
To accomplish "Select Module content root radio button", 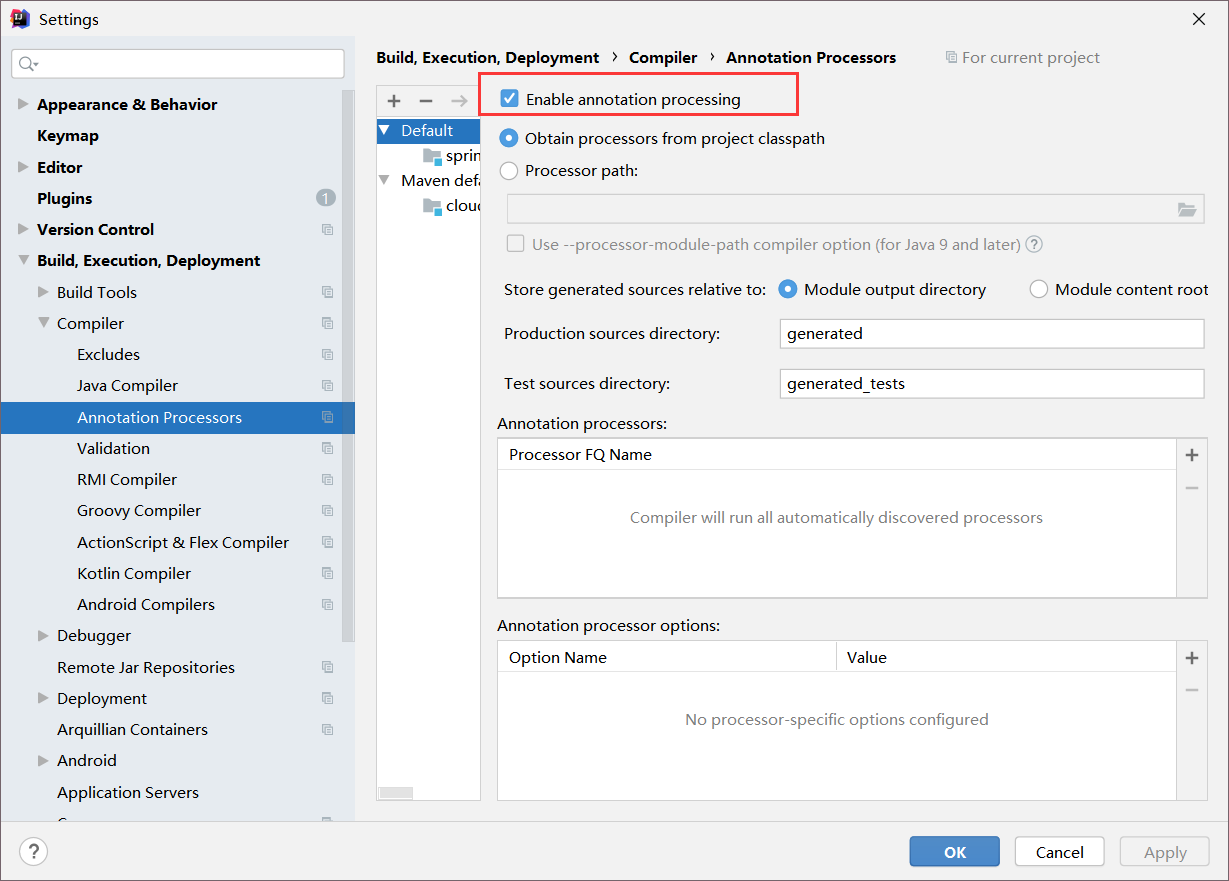I will pos(1039,289).
